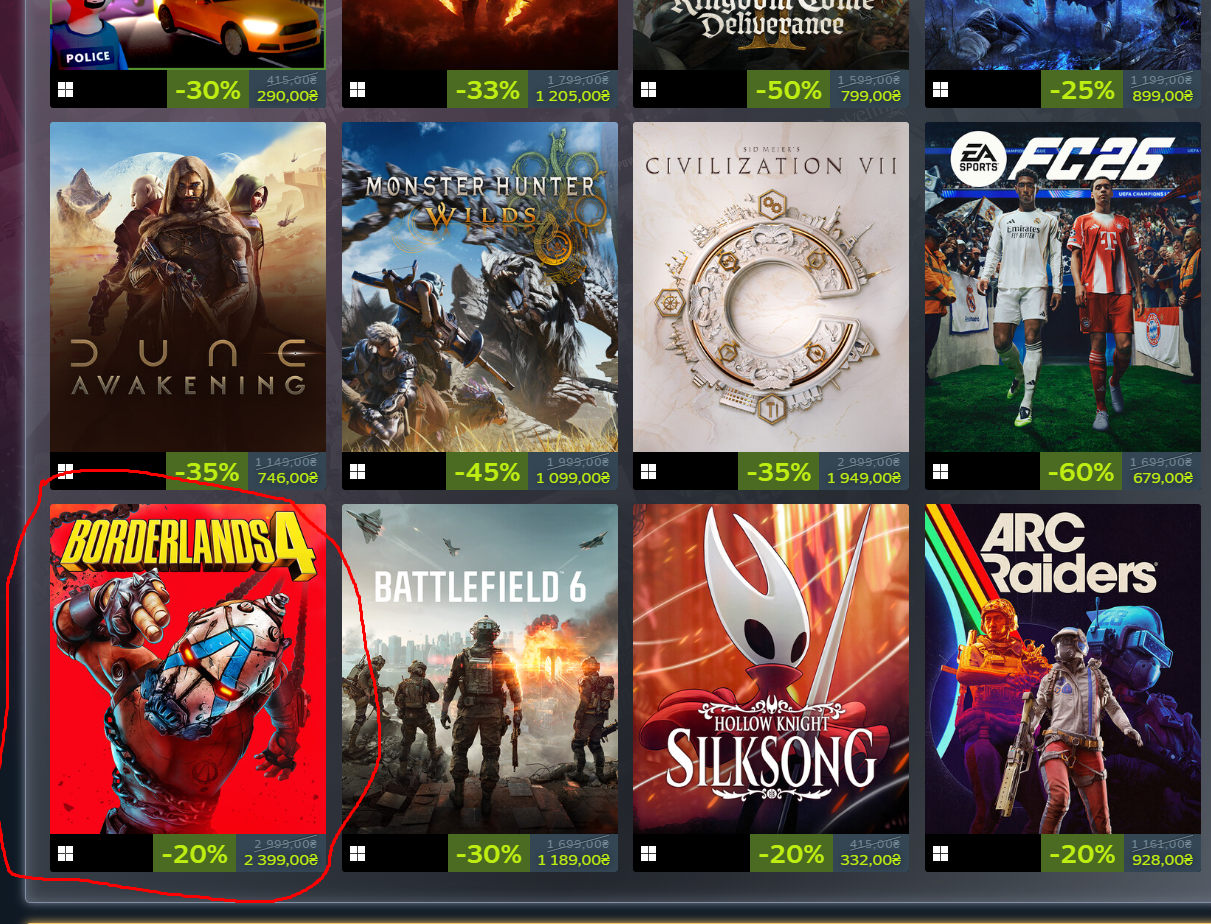The image size is (1211, 924).
Task: Open the Kingdom Come Deliverance capsule
Action: (771, 35)
